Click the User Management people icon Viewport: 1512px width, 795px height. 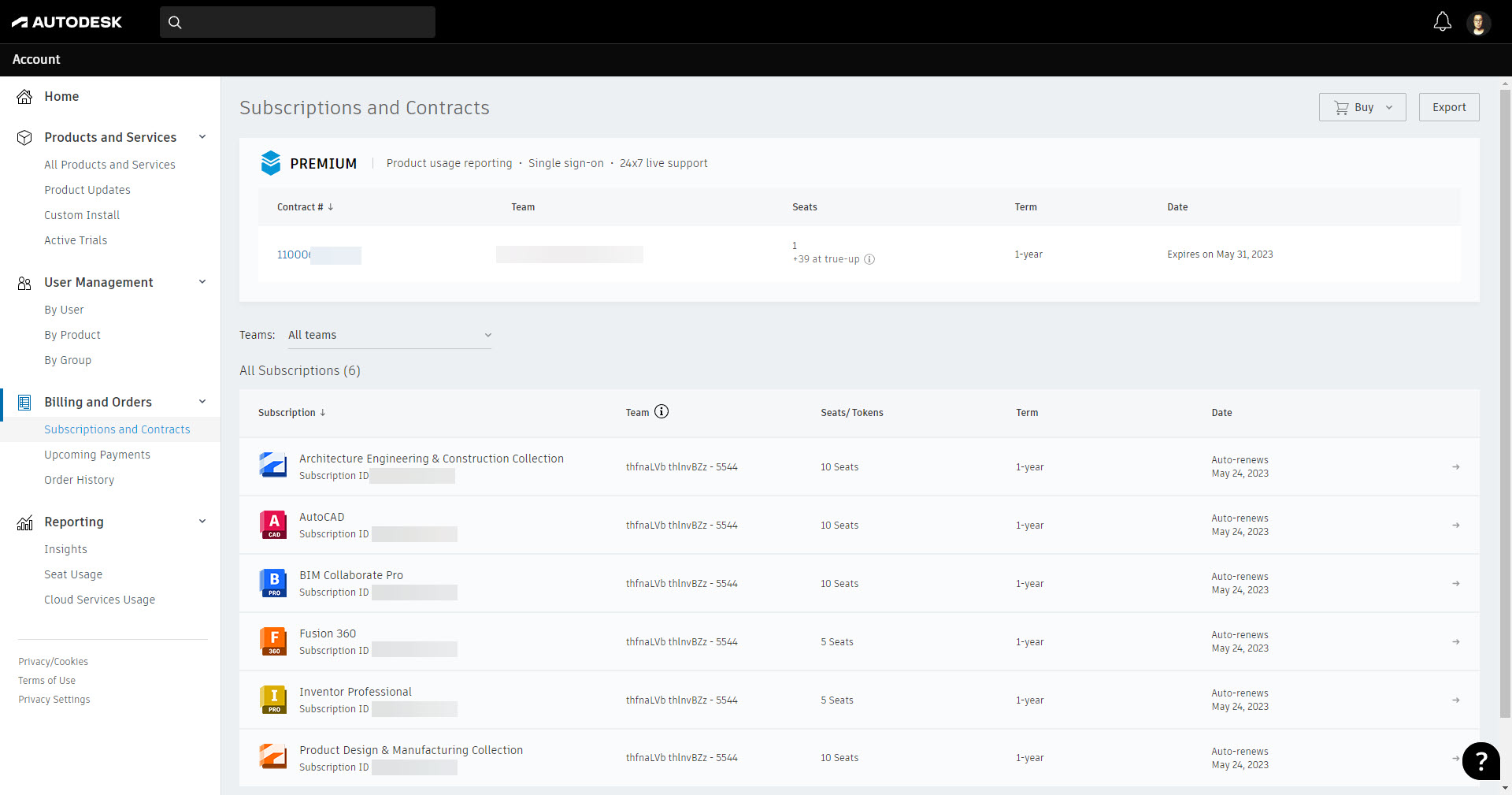click(24, 282)
